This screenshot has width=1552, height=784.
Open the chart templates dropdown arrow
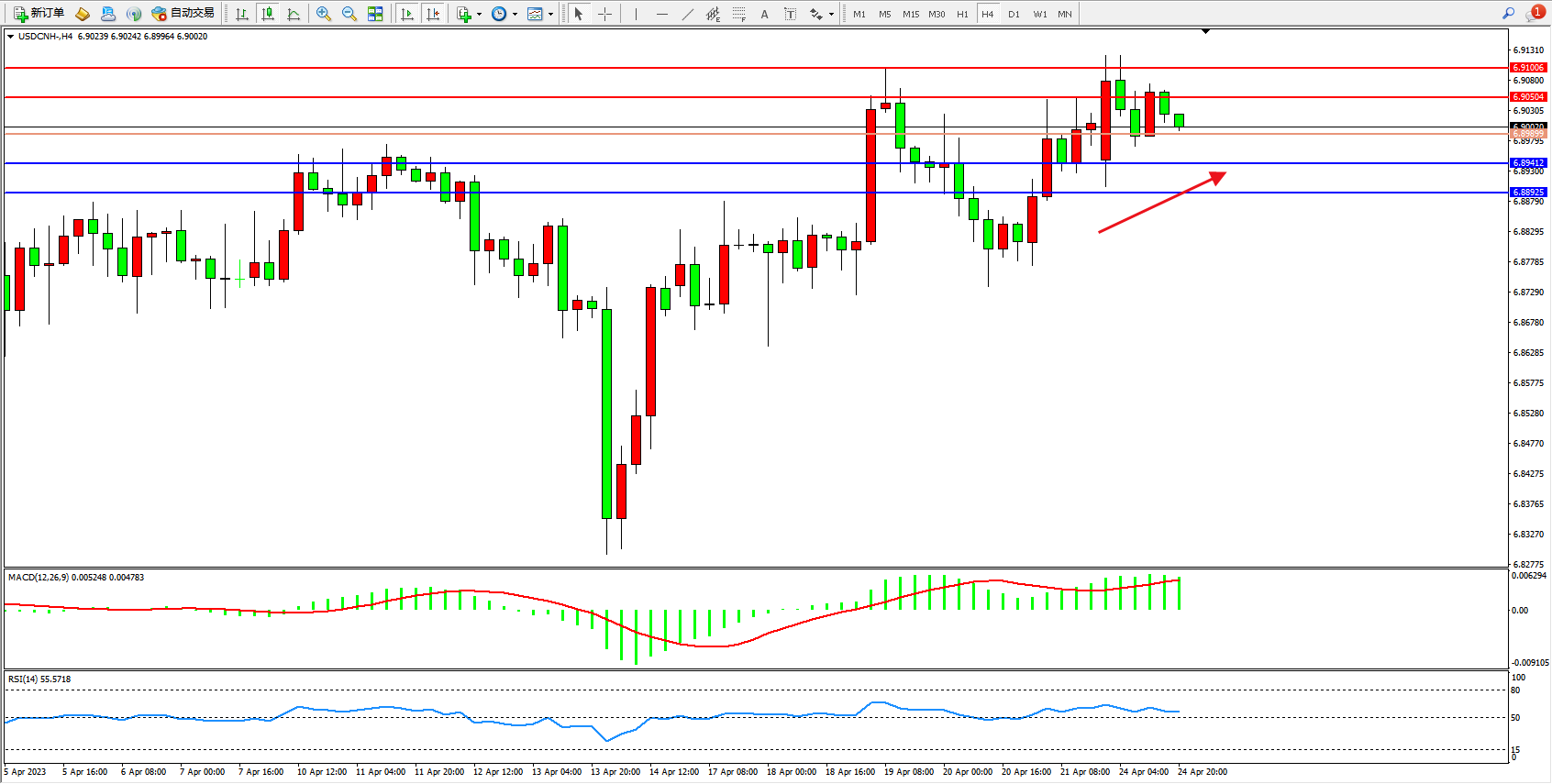[x=550, y=14]
